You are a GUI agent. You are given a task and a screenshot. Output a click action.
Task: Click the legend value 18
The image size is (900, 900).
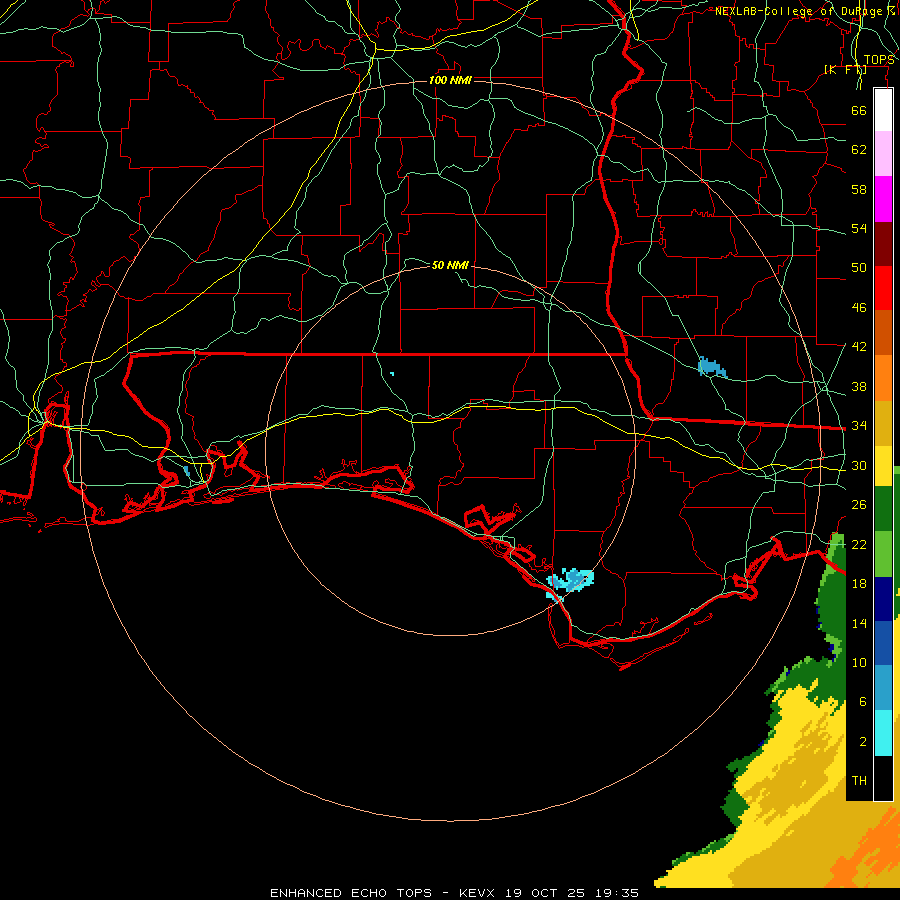click(x=859, y=584)
